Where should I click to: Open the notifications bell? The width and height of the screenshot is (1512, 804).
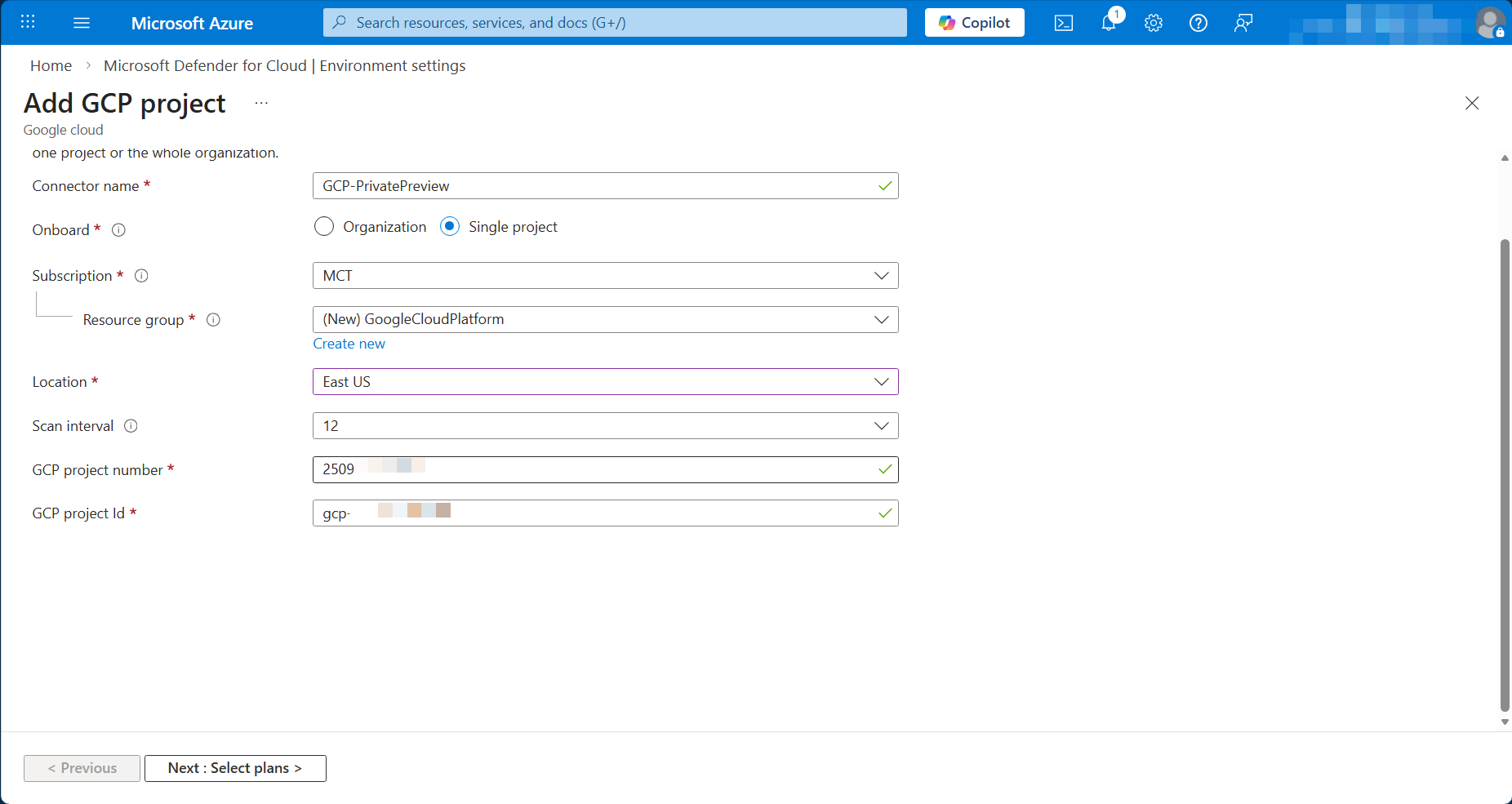pyautogui.click(x=1108, y=23)
